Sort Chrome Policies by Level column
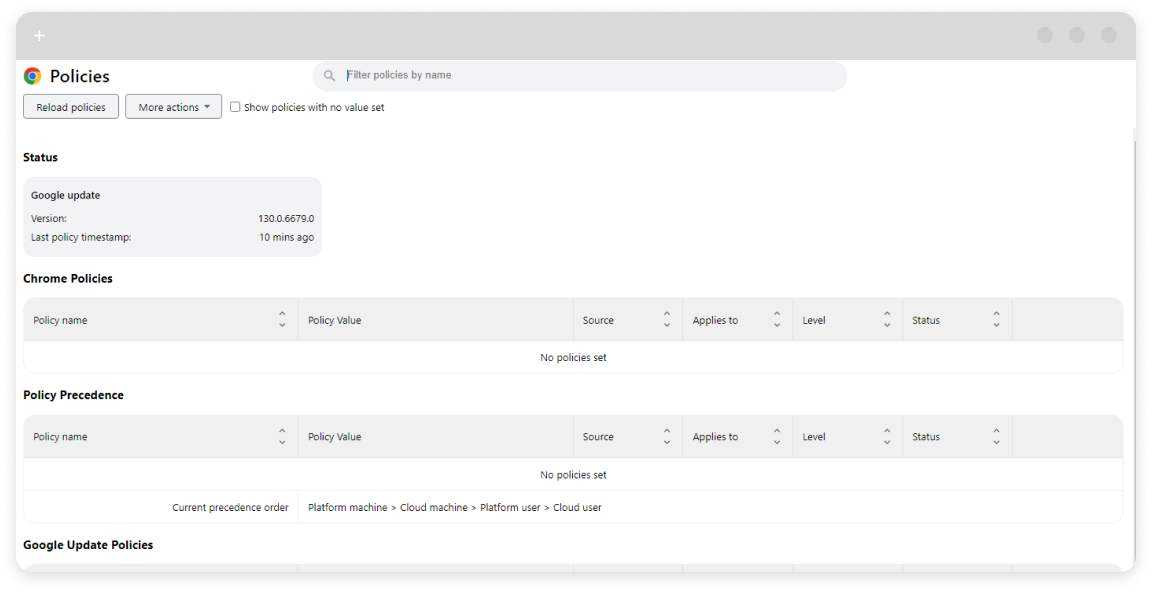 coord(887,320)
